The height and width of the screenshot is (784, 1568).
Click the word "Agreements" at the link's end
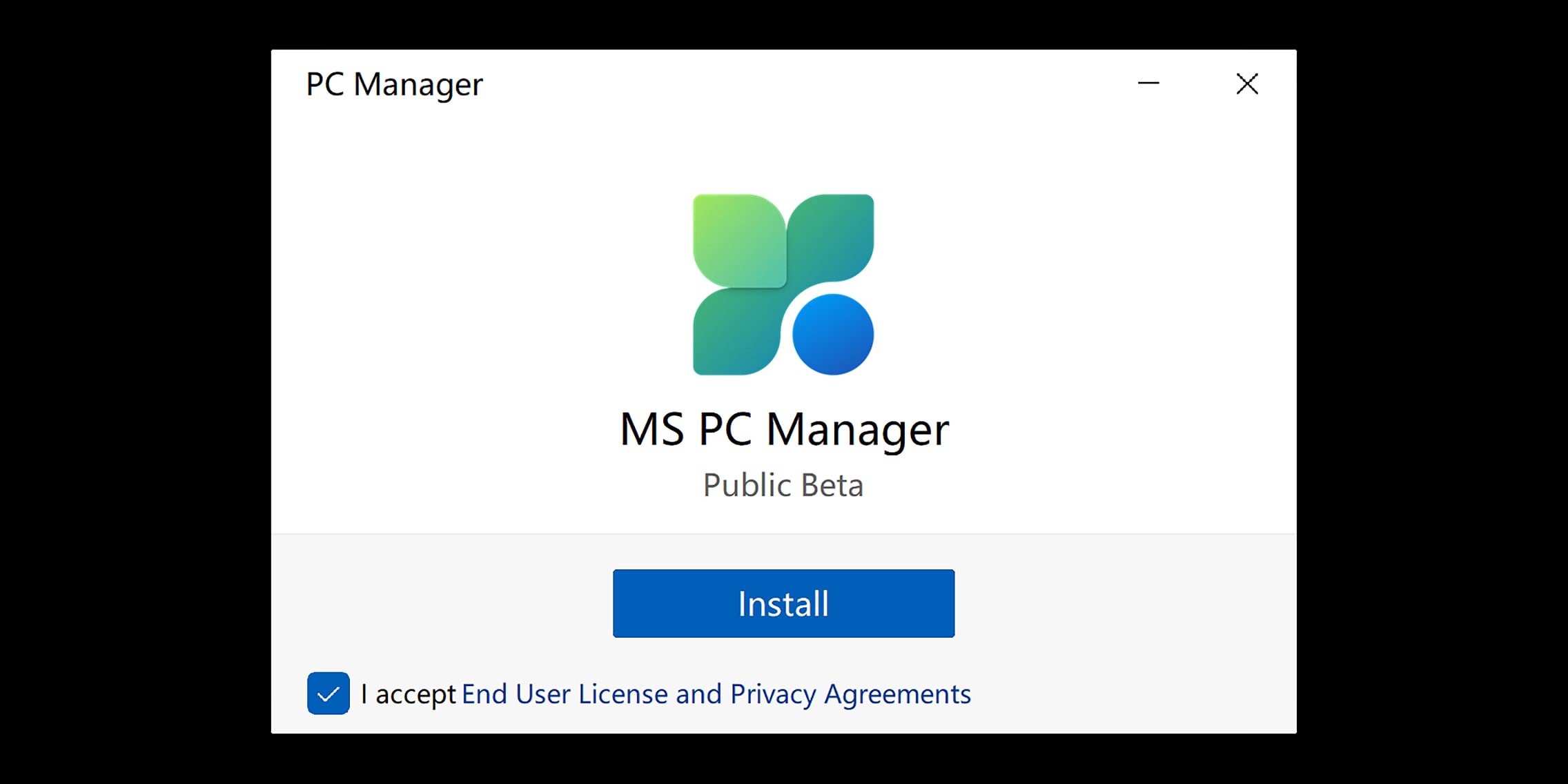(897, 694)
